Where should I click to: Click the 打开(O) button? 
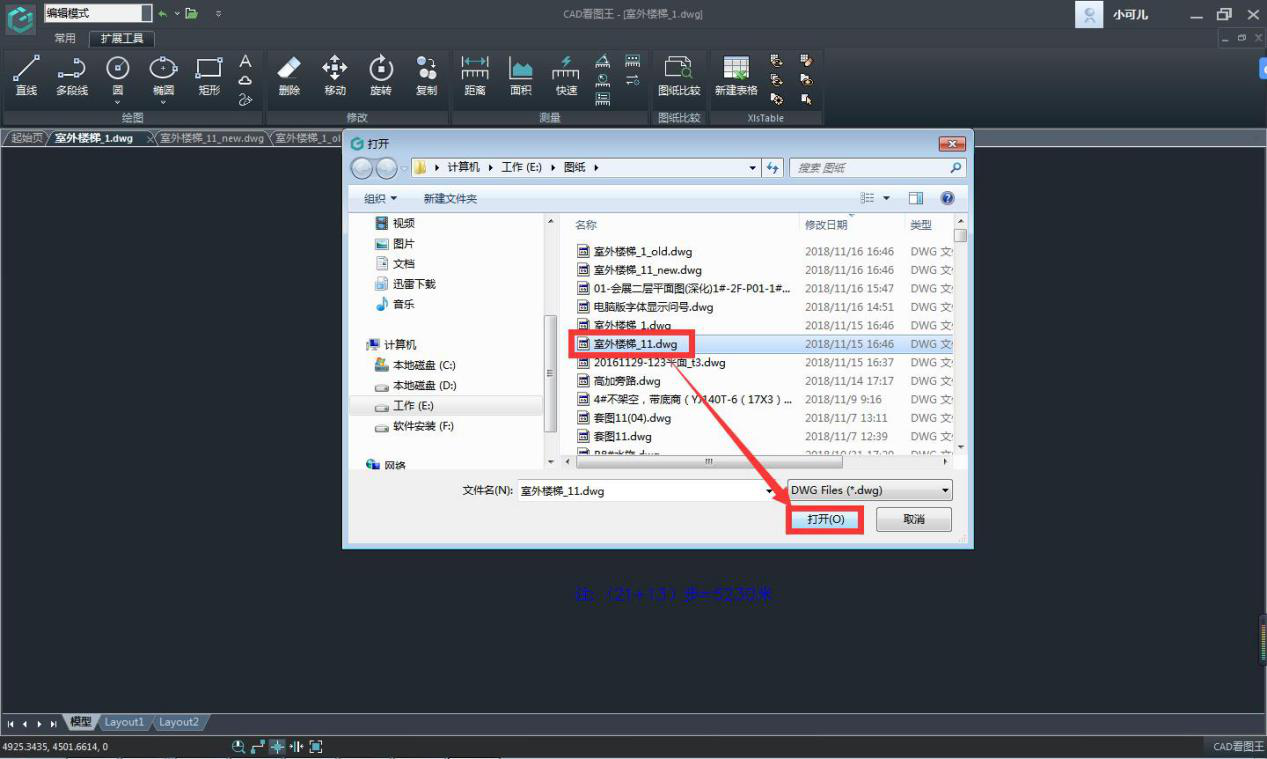[825, 520]
